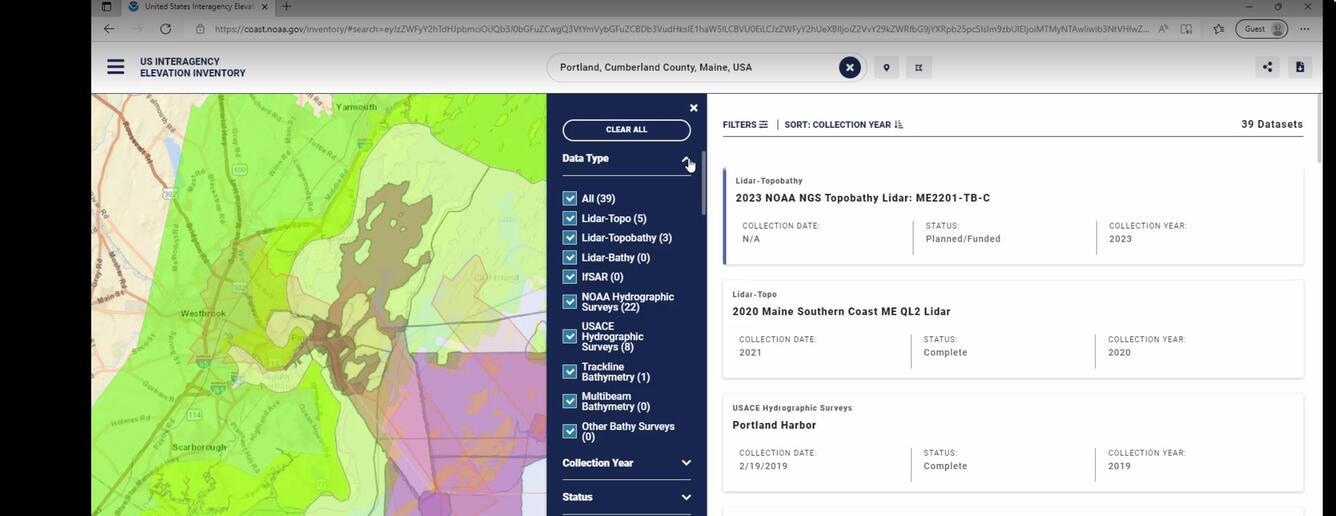Close the filters panel with X
Image resolution: width=1336 pixels, height=516 pixels.
tap(694, 108)
